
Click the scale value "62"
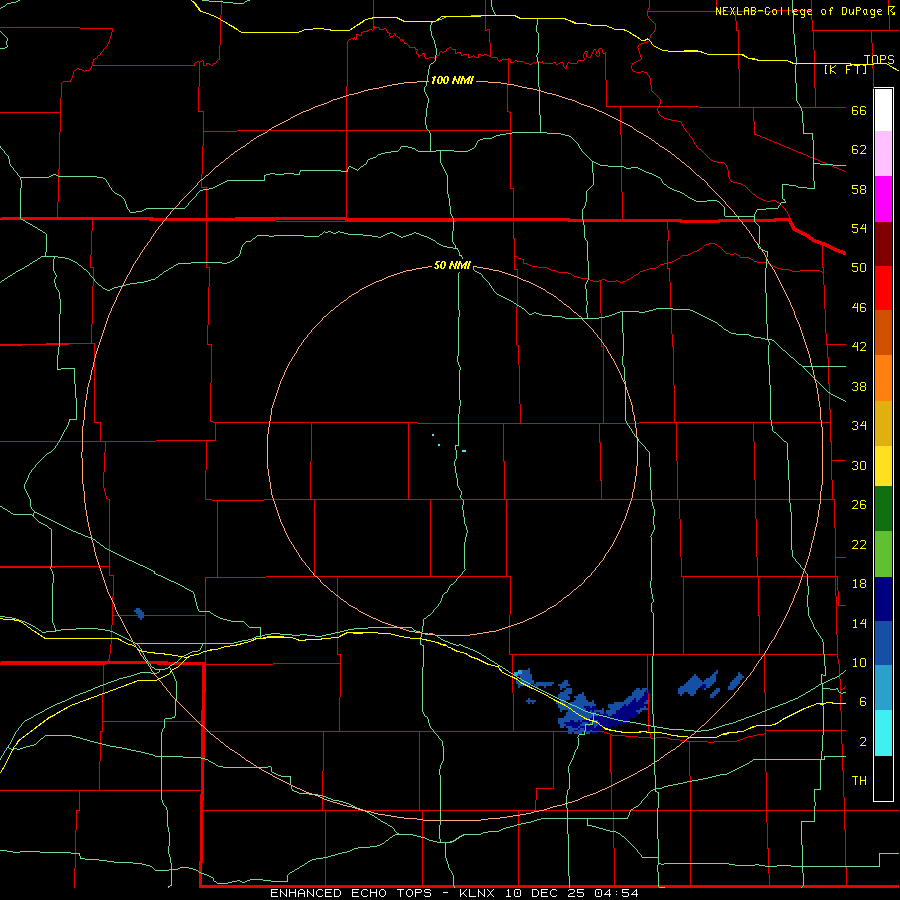click(859, 150)
